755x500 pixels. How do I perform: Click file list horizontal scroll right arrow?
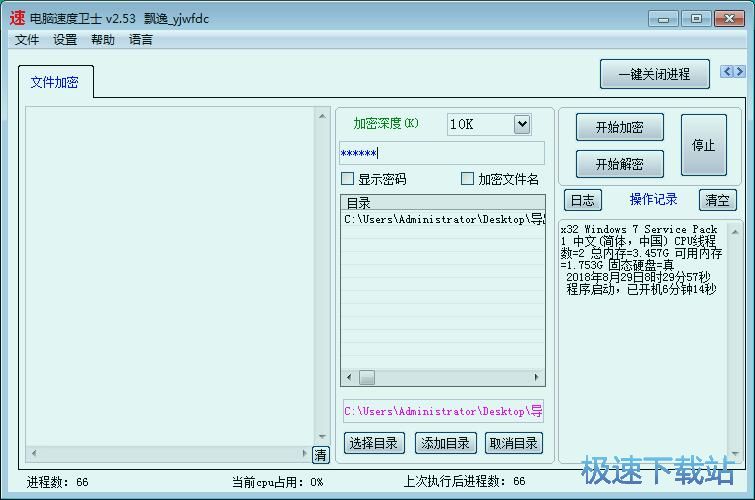[304, 453]
